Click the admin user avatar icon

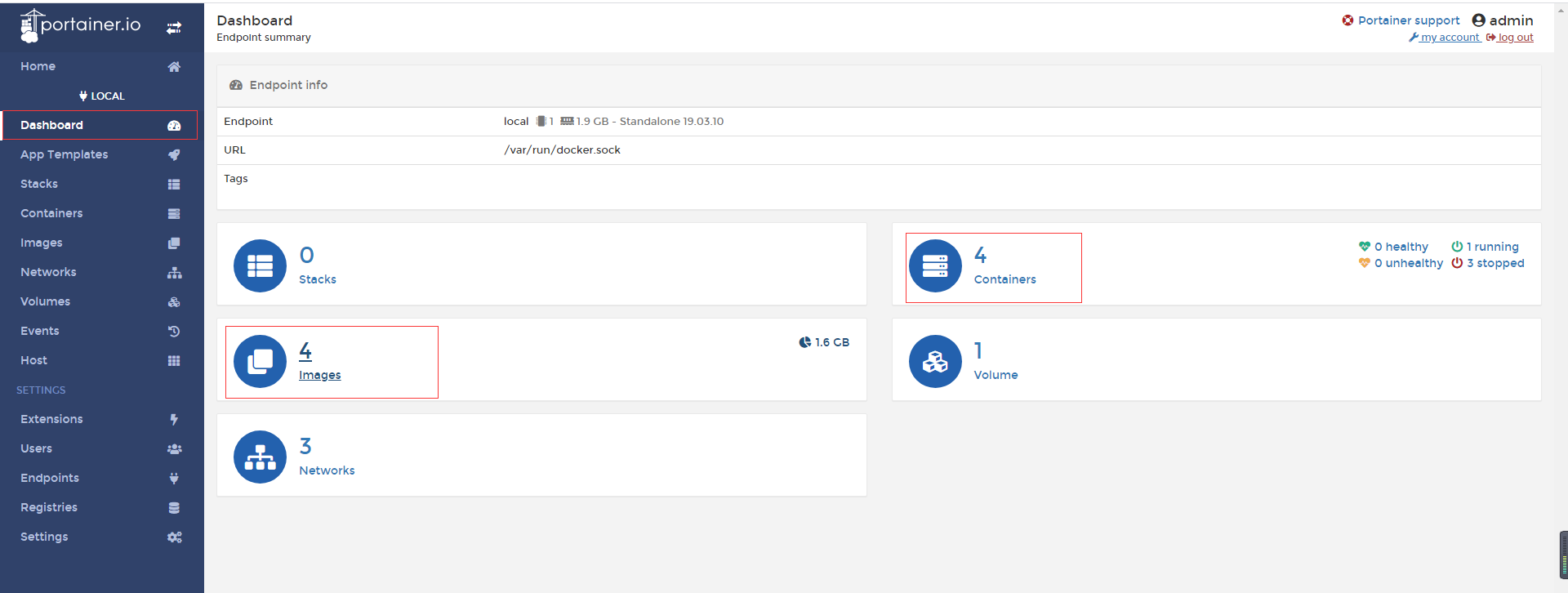[x=1478, y=20]
